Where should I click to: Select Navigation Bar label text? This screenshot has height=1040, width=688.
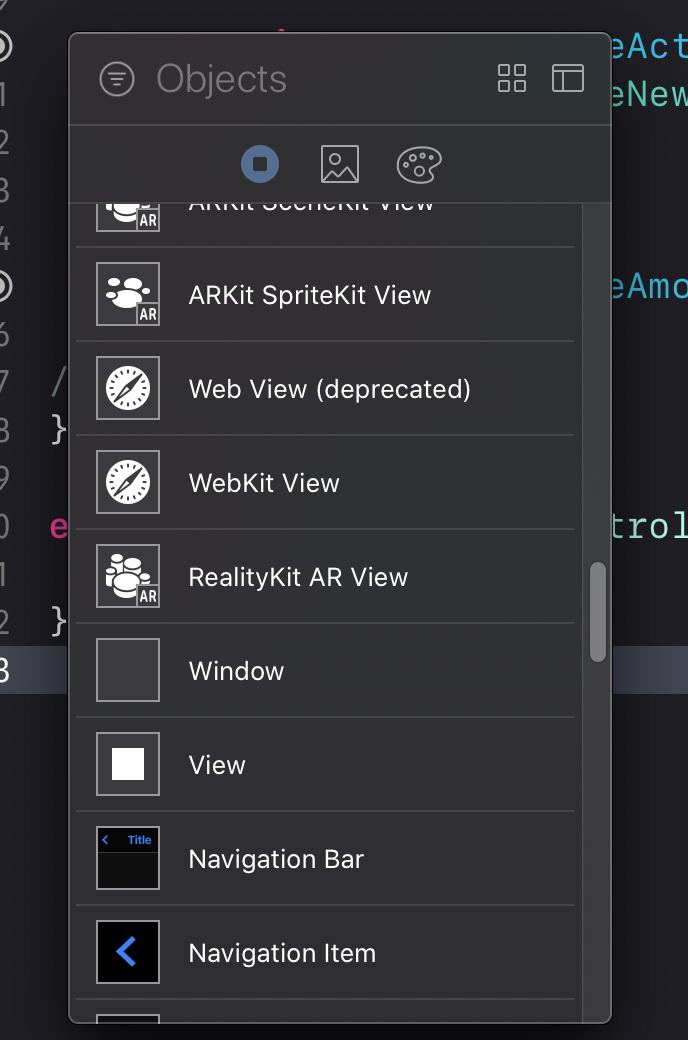tap(276, 860)
